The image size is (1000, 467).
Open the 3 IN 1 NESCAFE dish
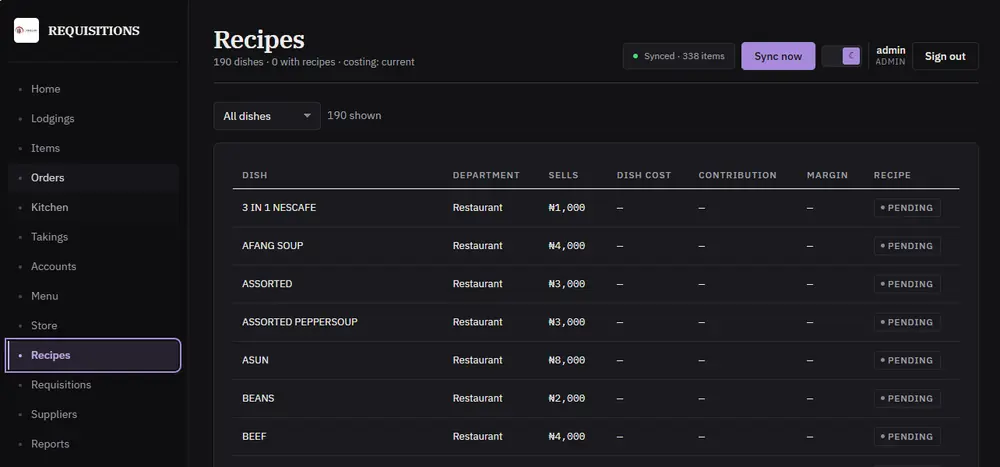point(279,207)
